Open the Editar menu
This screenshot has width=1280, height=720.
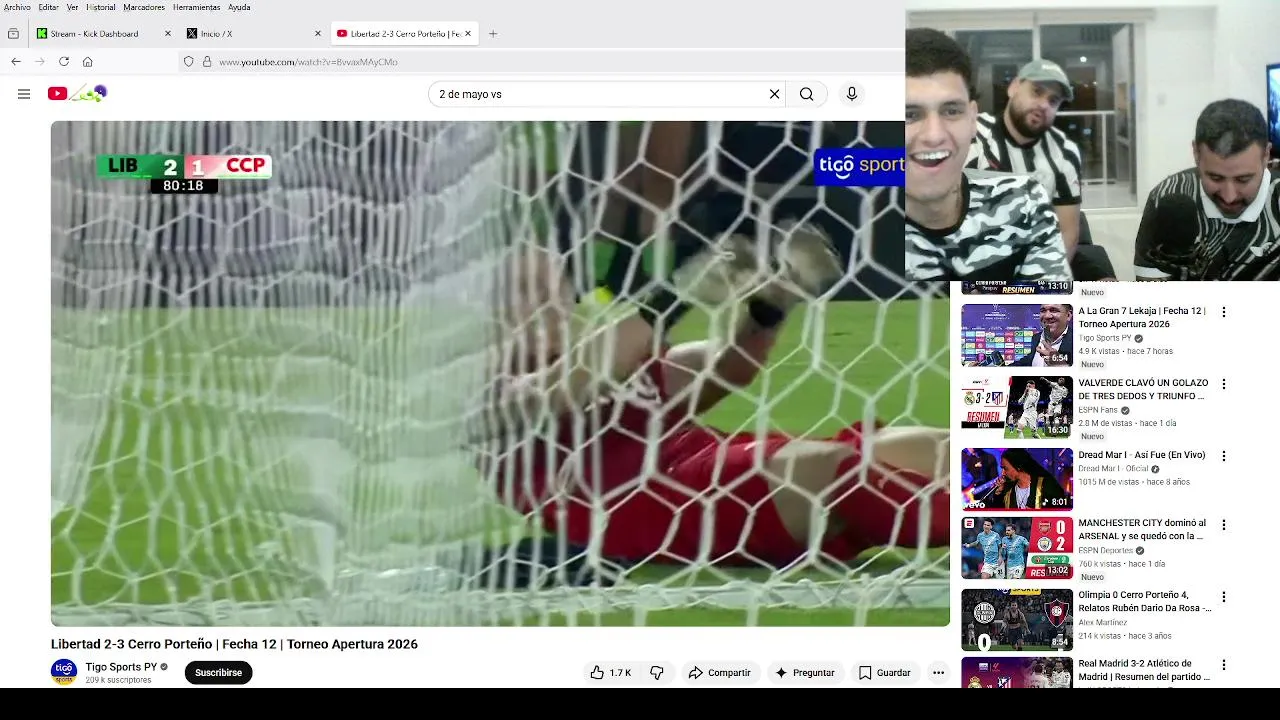48,7
